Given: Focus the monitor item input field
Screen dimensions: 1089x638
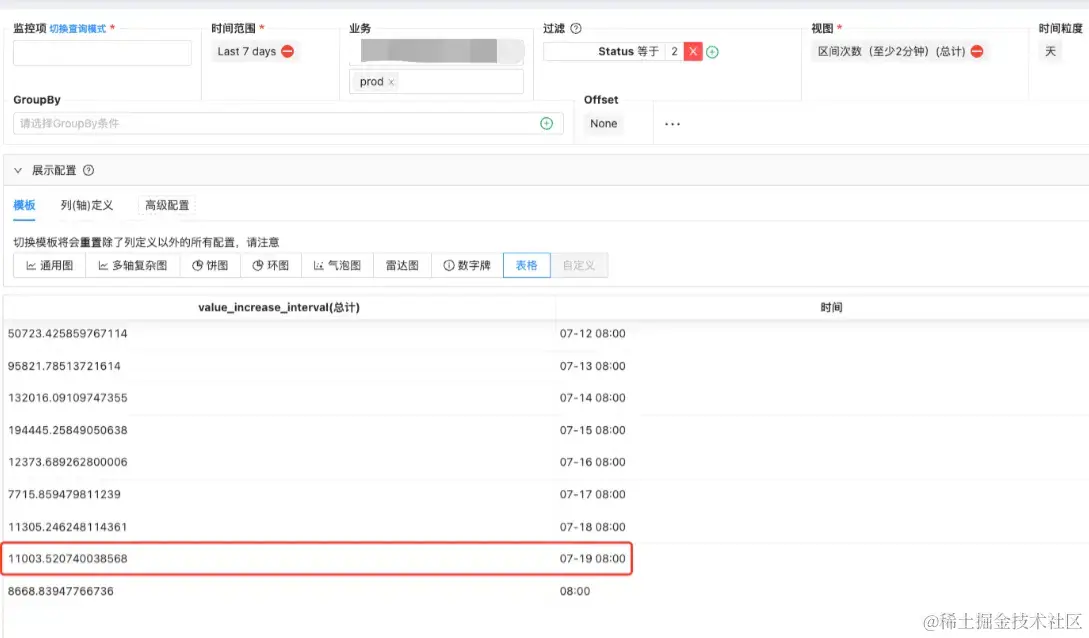Looking at the screenshot, I should (x=102, y=53).
